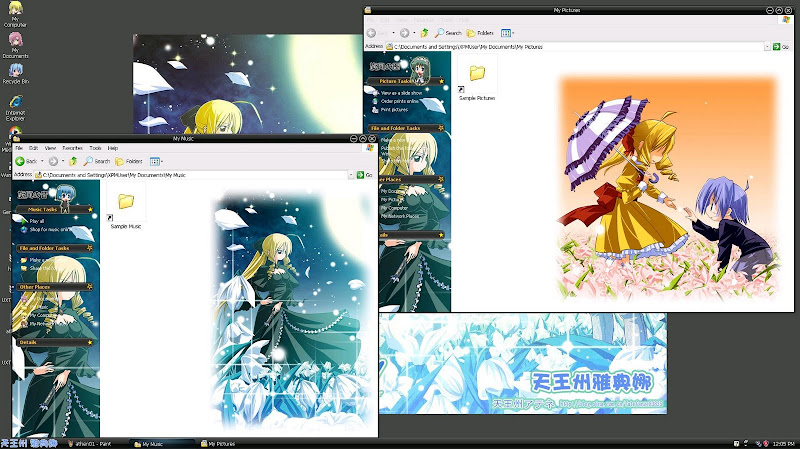The width and height of the screenshot is (800, 449).
Task: Collapse the Music Tasks panel
Action: [90, 209]
